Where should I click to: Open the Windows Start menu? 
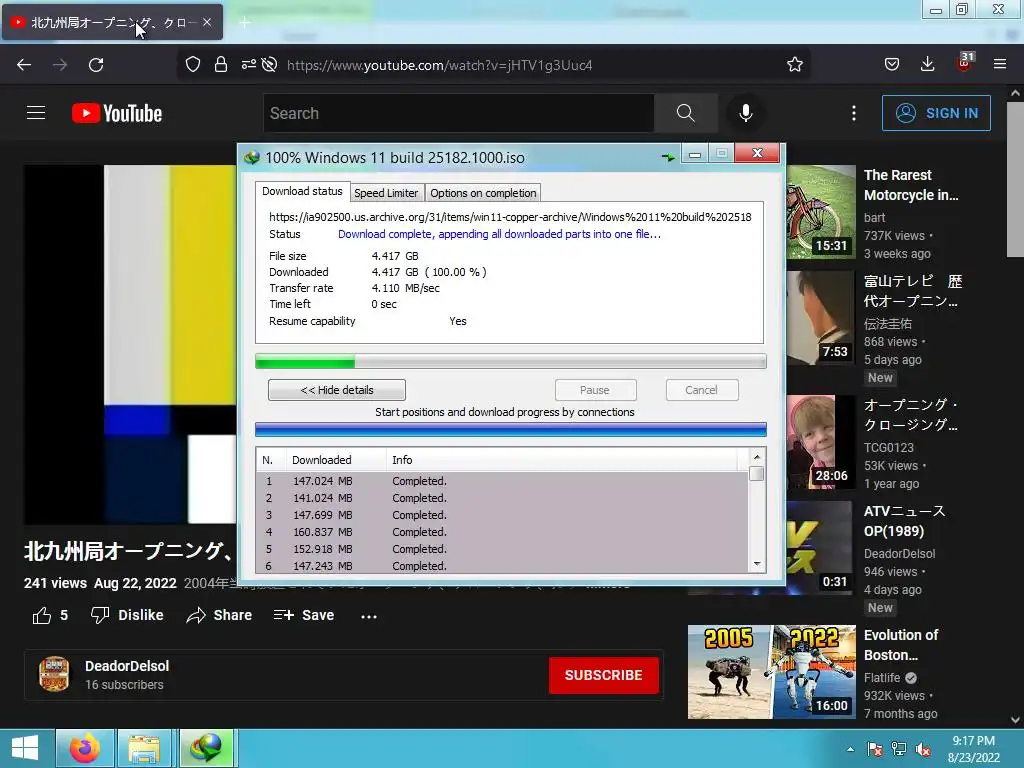pos(25,748)
